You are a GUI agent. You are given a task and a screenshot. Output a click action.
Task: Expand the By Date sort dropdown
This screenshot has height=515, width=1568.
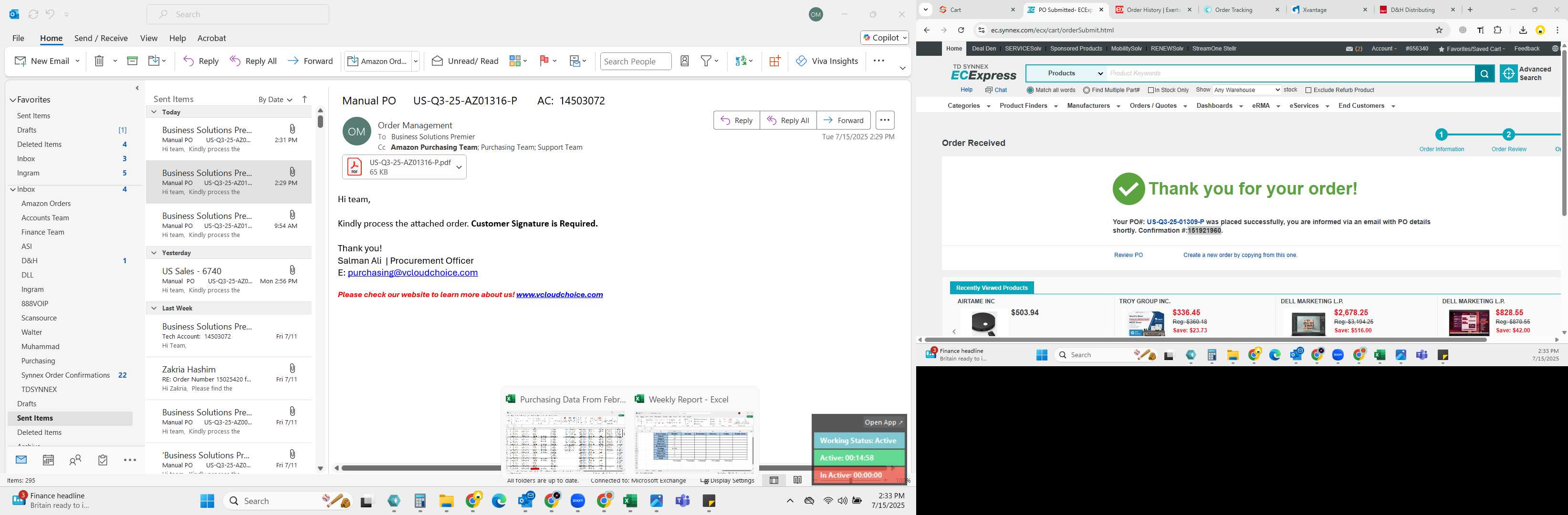tap(275, 100)
